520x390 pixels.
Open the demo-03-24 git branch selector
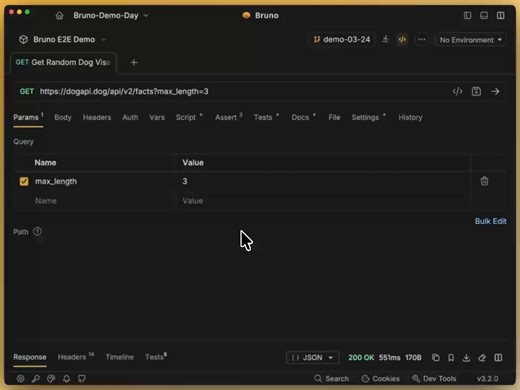[342, 40]
